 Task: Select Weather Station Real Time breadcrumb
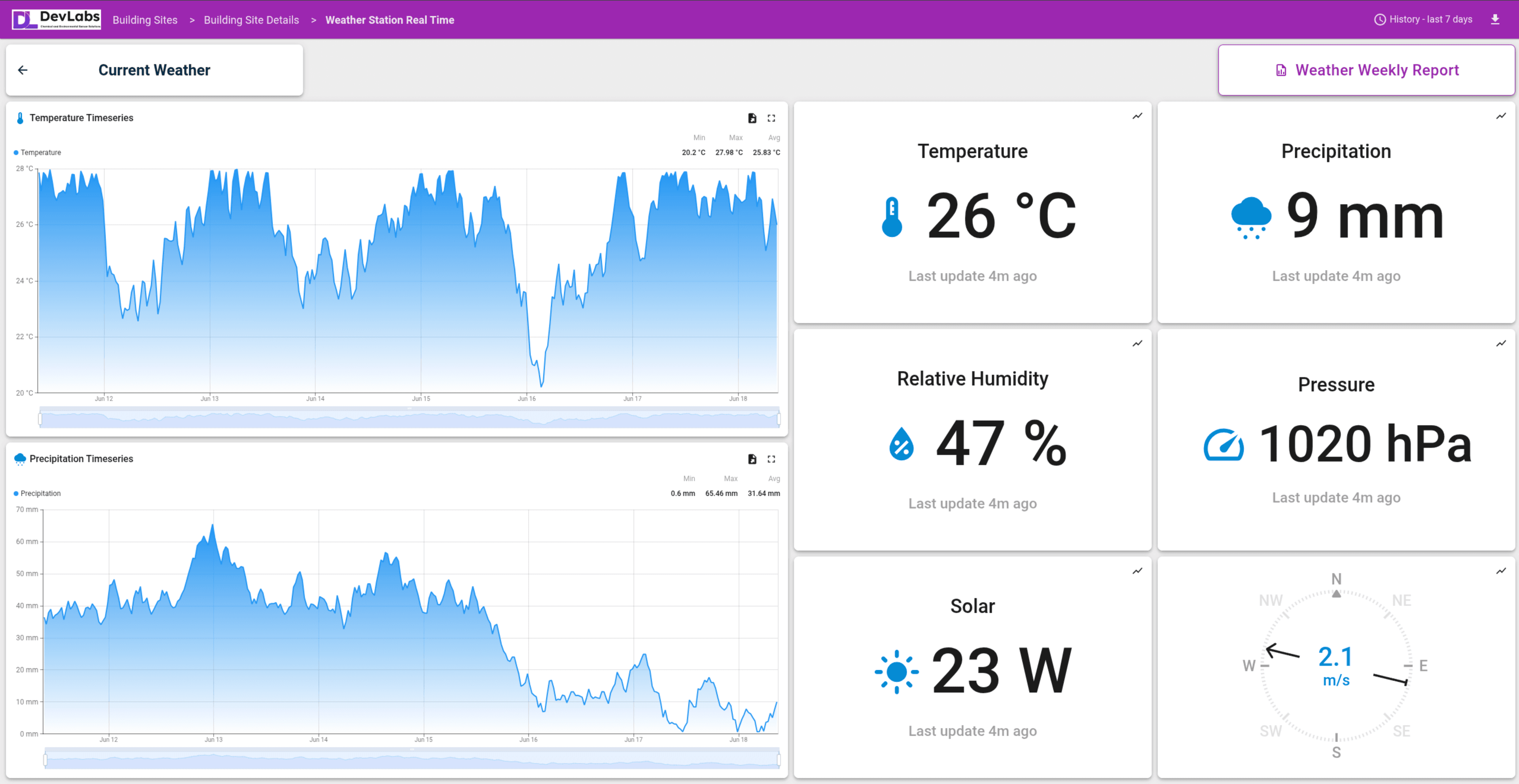click(x=390, y=20)
